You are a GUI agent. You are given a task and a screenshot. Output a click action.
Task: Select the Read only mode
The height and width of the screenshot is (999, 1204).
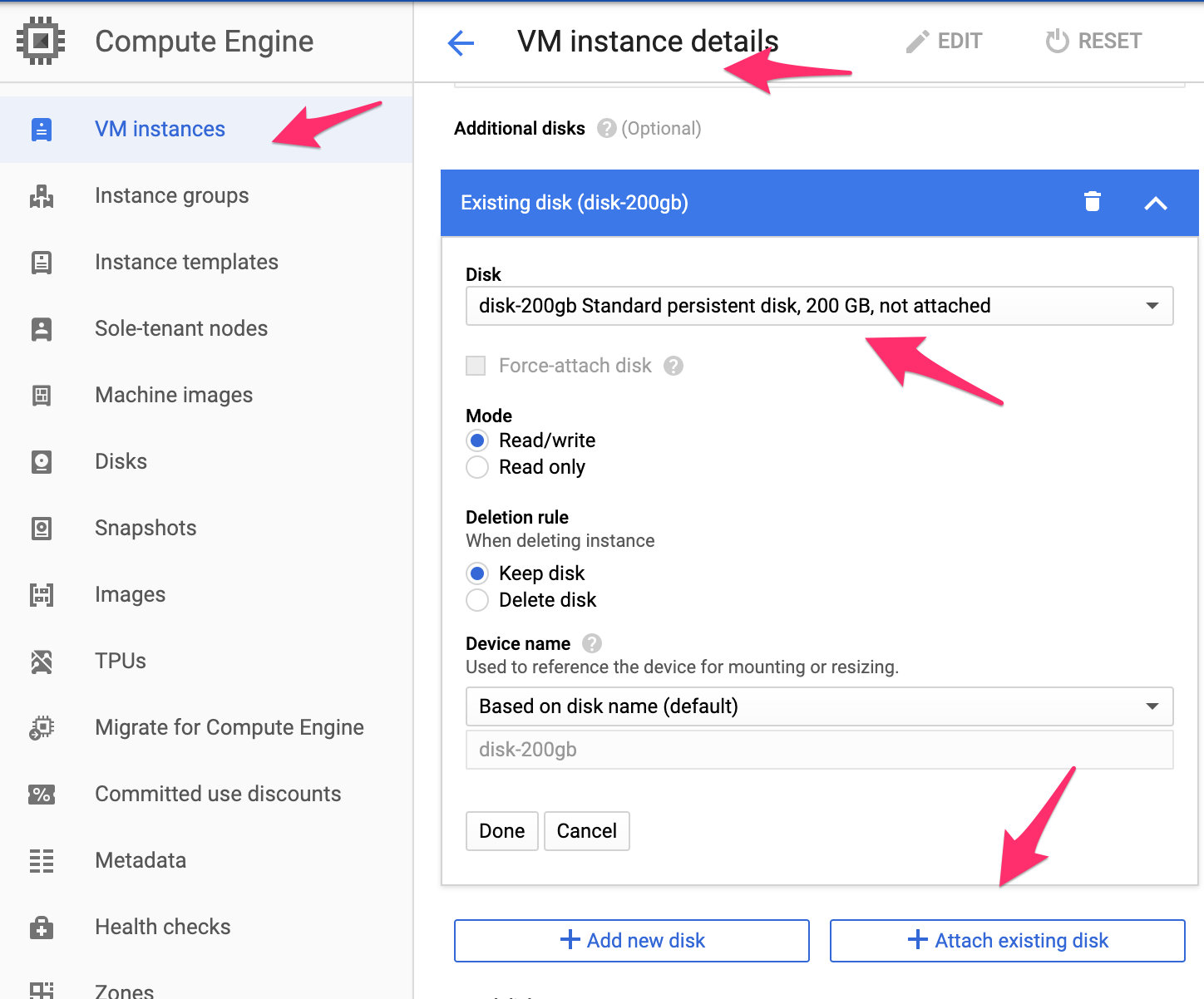tap(477, 467)
